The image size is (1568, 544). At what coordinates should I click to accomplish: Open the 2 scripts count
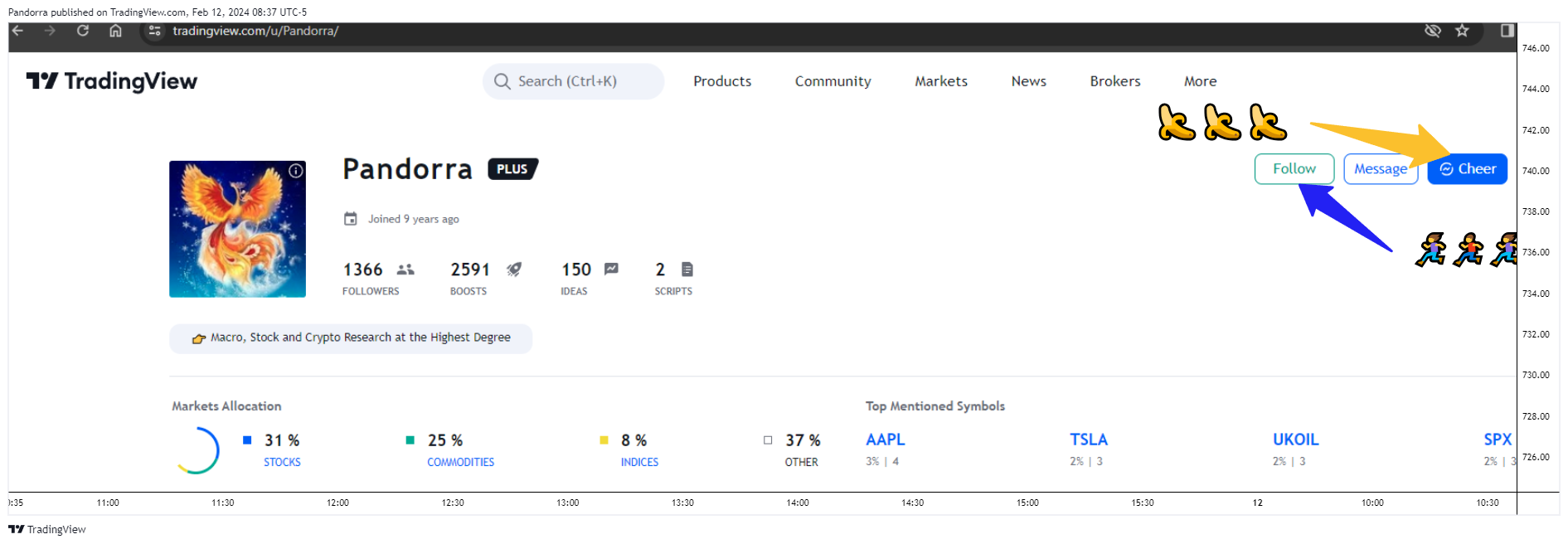click(x=660, y=270)
